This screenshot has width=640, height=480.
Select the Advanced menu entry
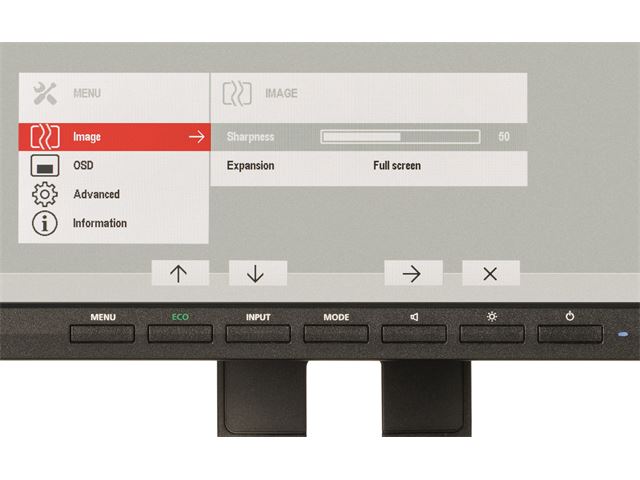tap(97, 194)
